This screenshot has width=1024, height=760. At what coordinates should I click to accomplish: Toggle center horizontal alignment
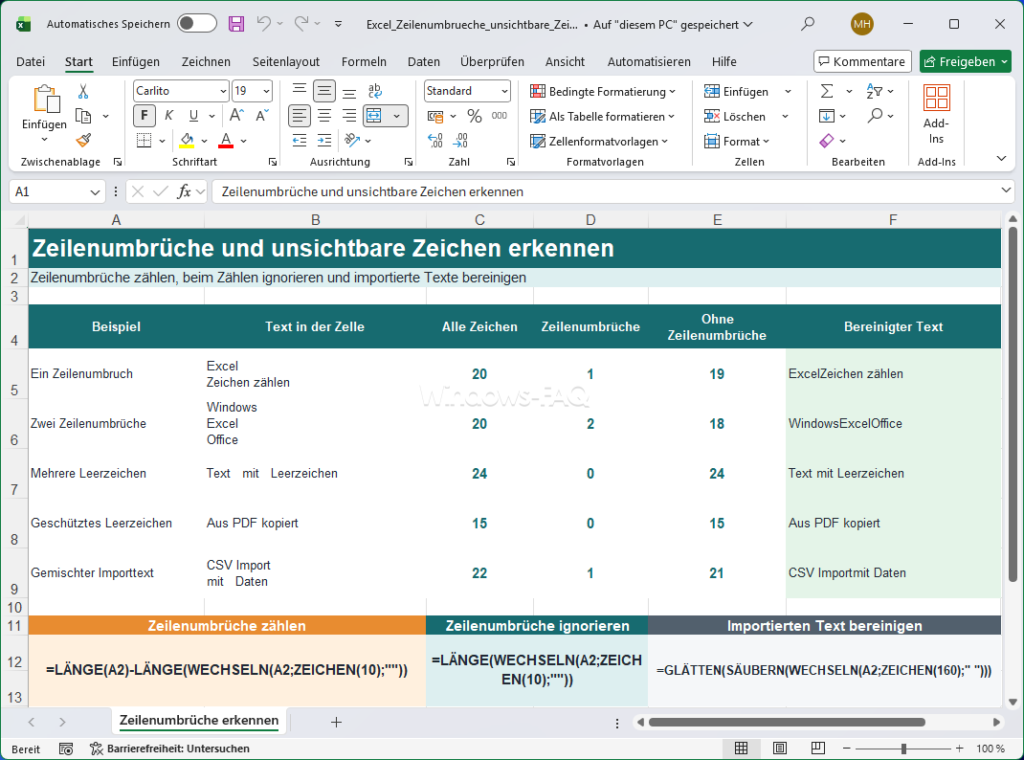324,116
